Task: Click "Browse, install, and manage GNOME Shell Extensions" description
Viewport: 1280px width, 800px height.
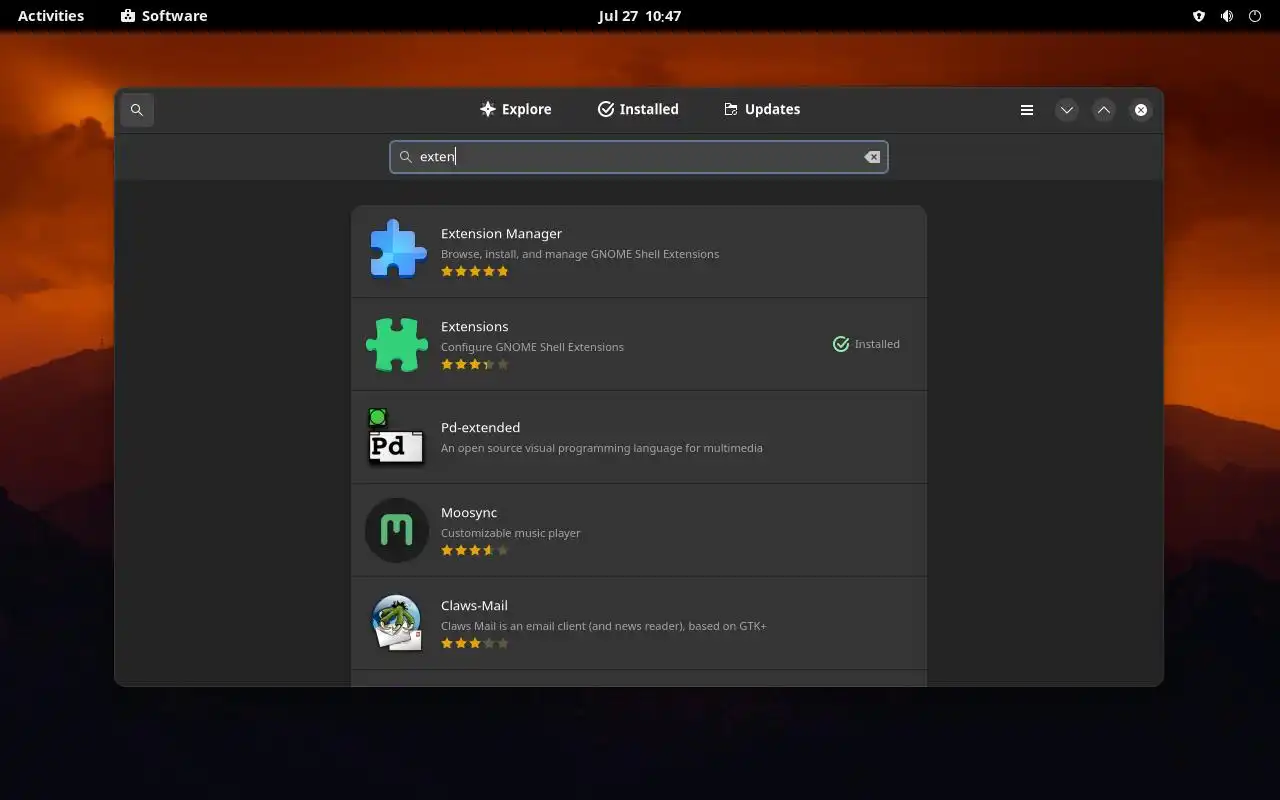Action: tap(580, 254)
